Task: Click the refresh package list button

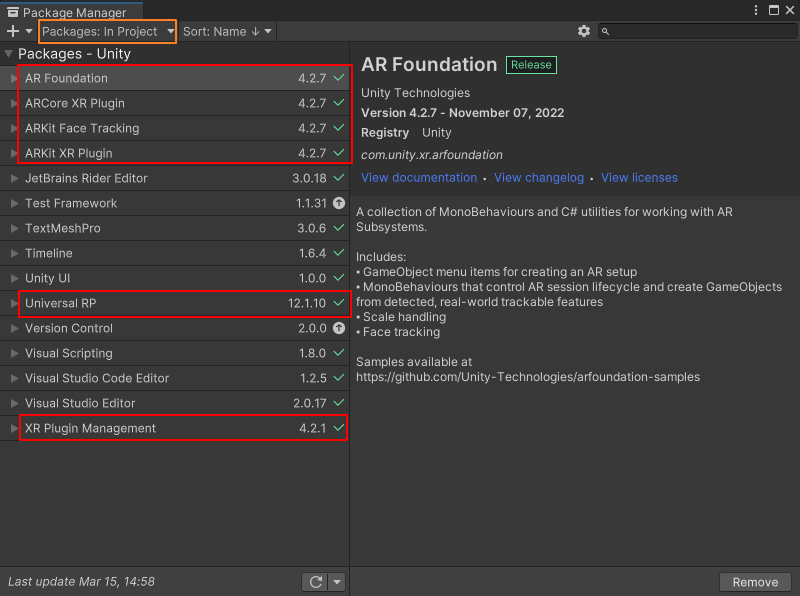Action: 315,582
